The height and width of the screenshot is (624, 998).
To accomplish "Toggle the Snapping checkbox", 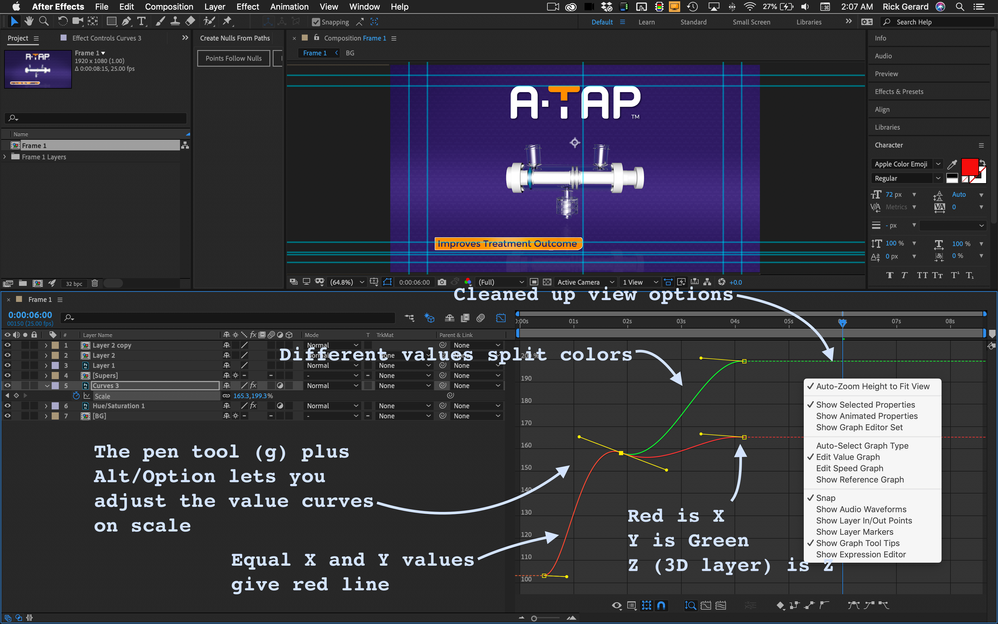I will 316,22.
